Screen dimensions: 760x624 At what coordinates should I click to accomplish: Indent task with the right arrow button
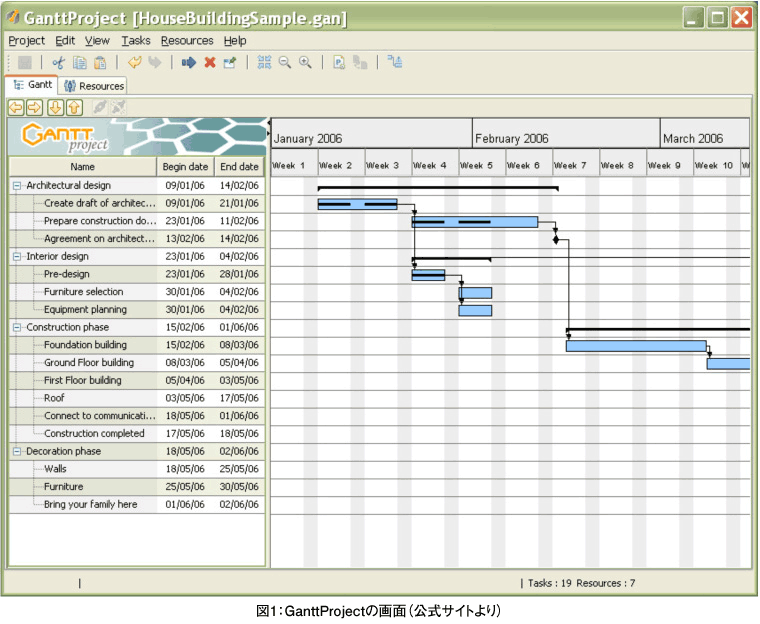(35, 107)
